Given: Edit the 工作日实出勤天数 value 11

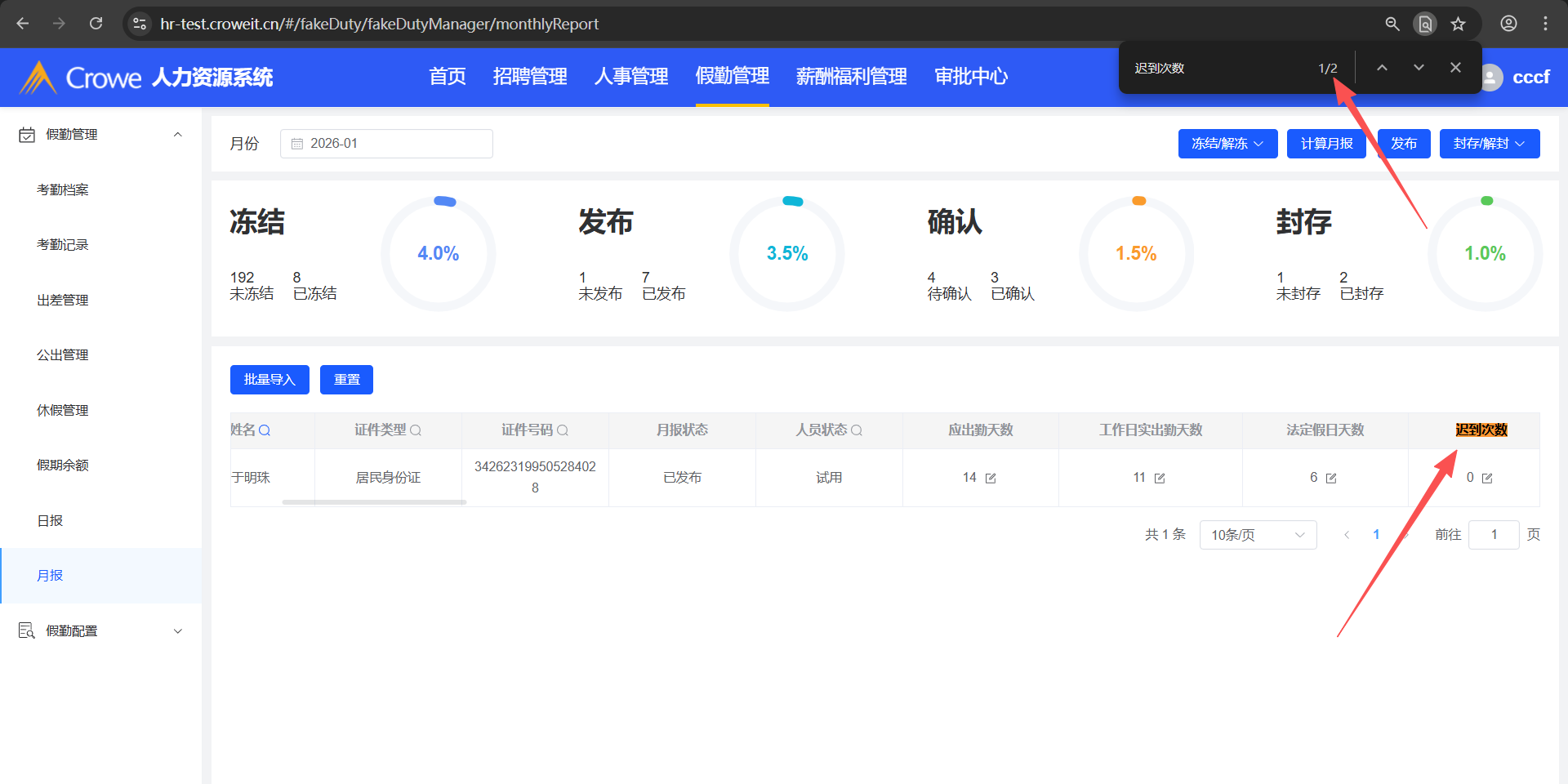Looking at the screenshot, I should (x=1160, y=479).
